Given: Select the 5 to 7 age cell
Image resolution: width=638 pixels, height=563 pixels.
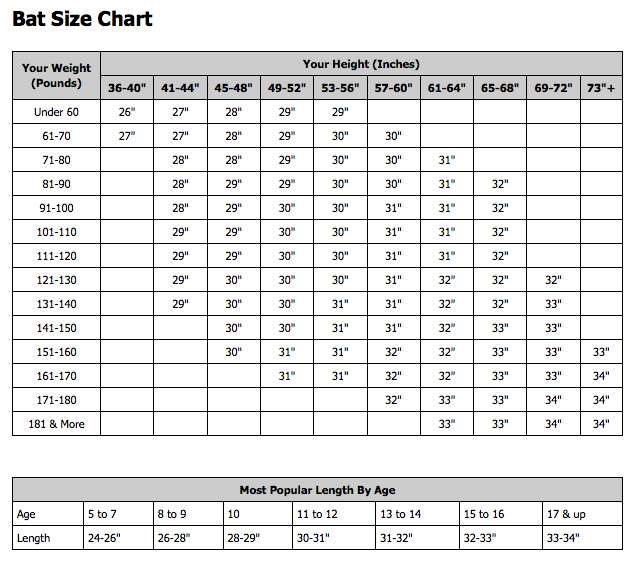Looking at the screenshot, I should click(x=118, y=514).
